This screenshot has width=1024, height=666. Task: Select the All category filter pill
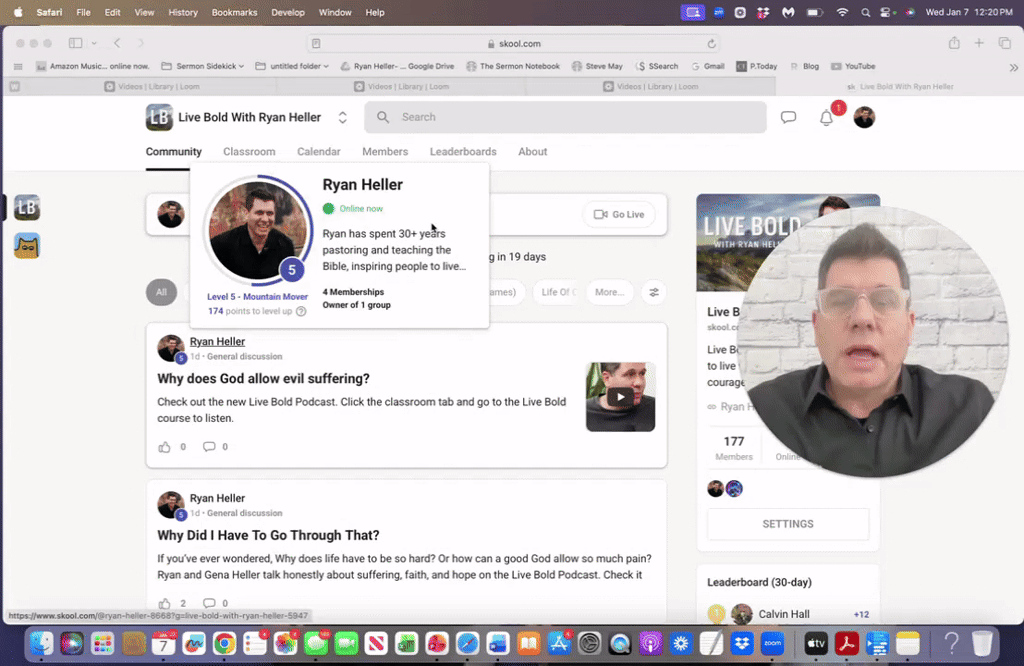(161, 292)
